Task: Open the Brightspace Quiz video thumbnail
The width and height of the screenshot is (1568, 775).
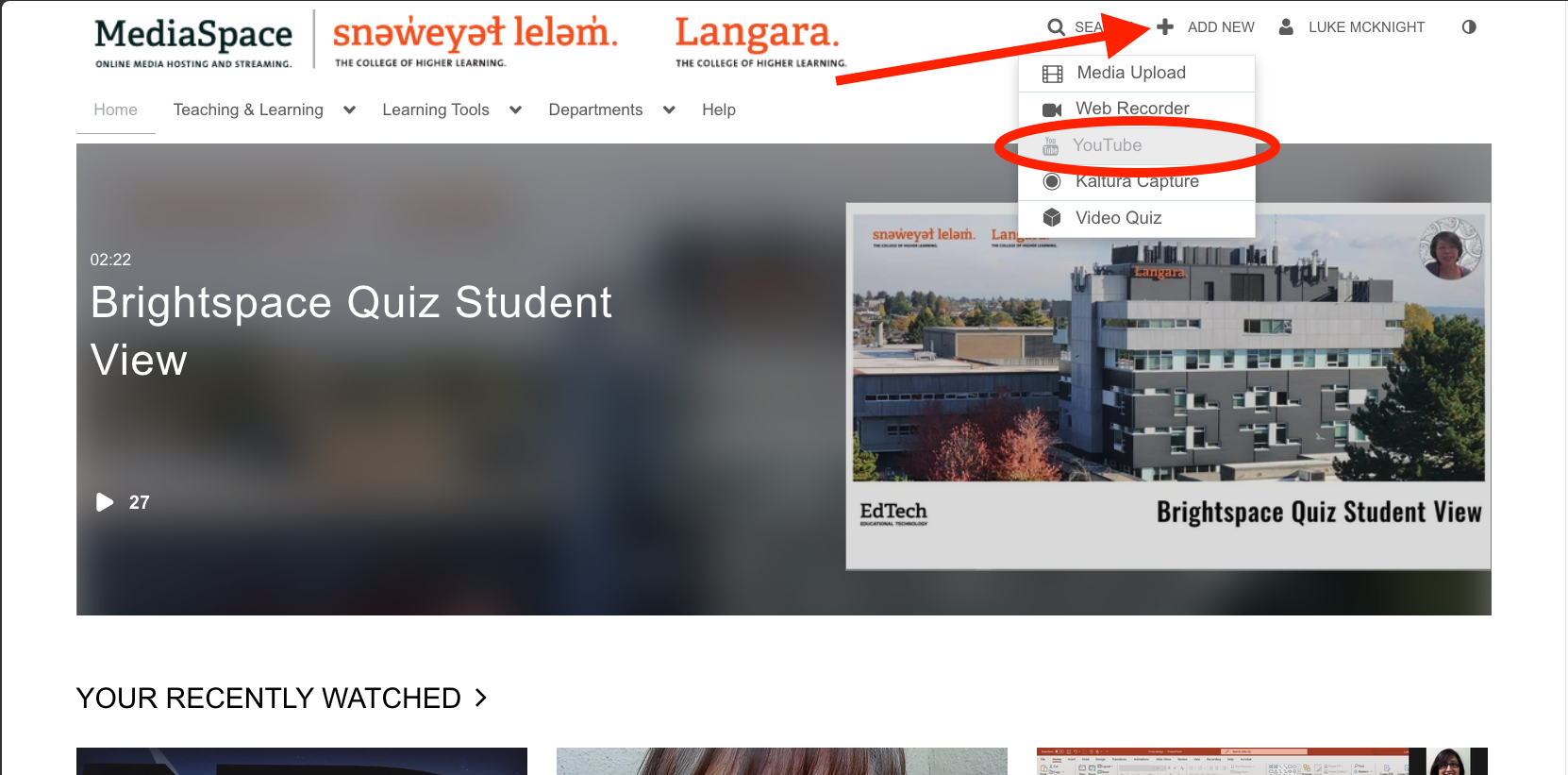Action: 1168,386
